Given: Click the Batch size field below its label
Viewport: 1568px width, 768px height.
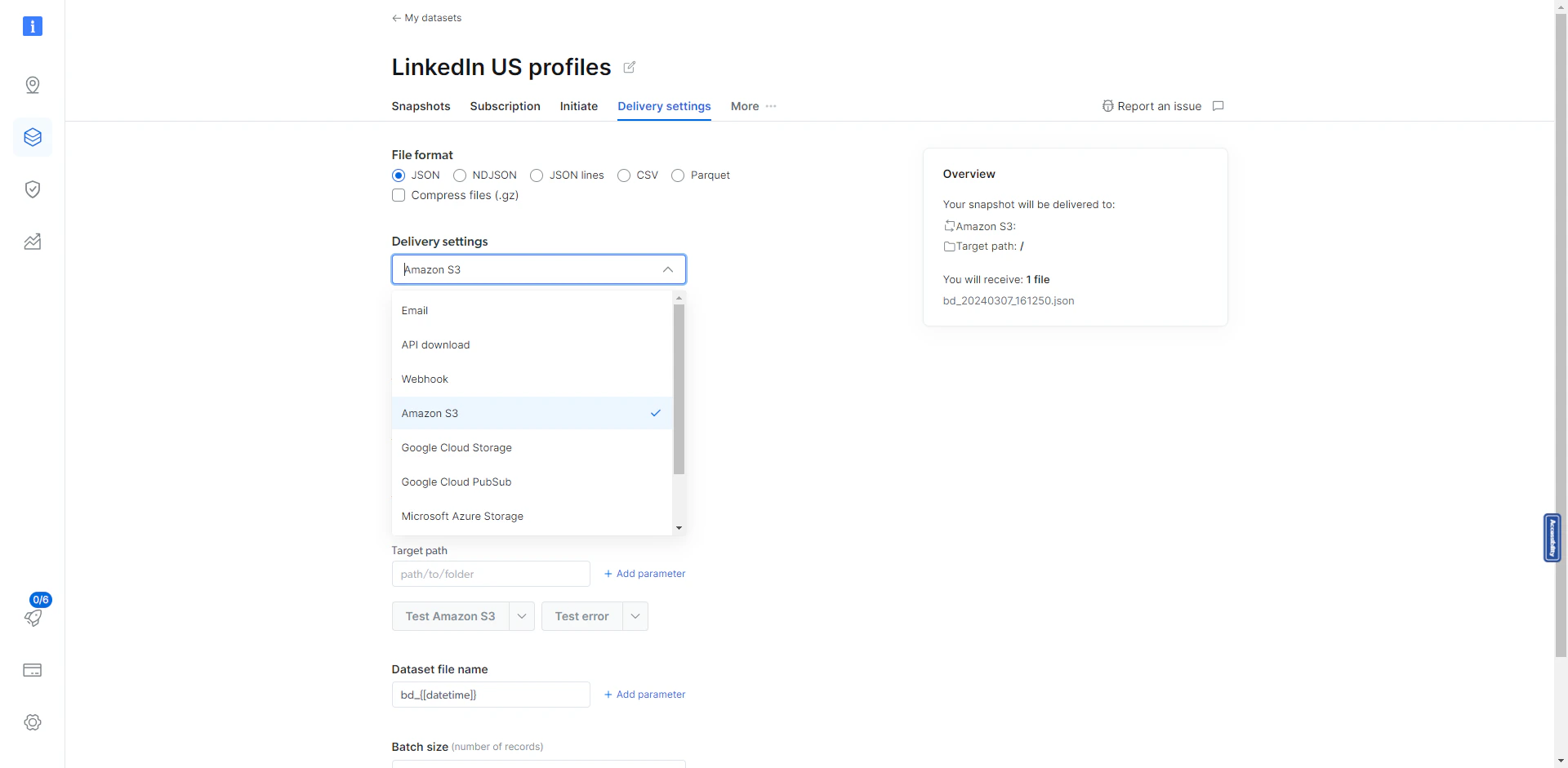Looking at the screenshot, I should [x=539, y=764].
